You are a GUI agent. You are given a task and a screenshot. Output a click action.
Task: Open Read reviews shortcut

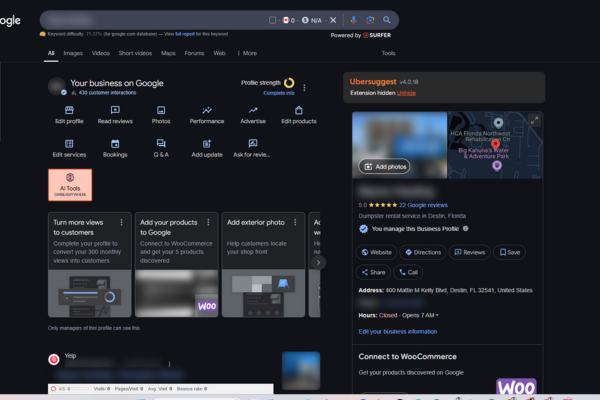pos(115,115)
